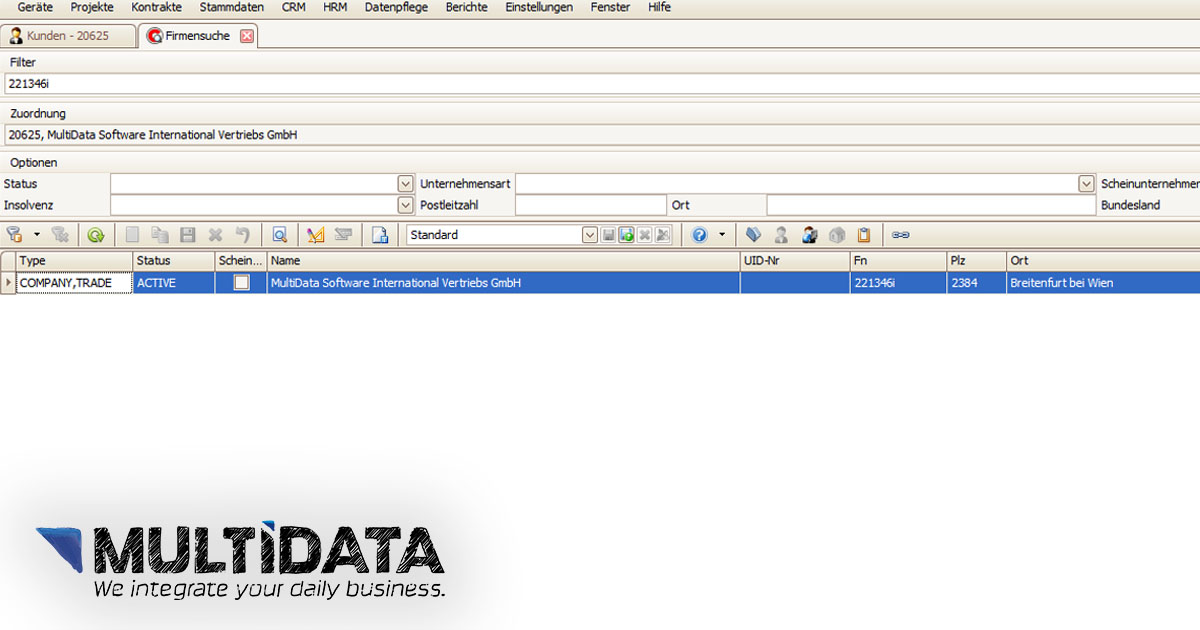Click the magnifier search icon in toolbar
The width and height of the screenshot is (1200, 630).
(280, 235)
